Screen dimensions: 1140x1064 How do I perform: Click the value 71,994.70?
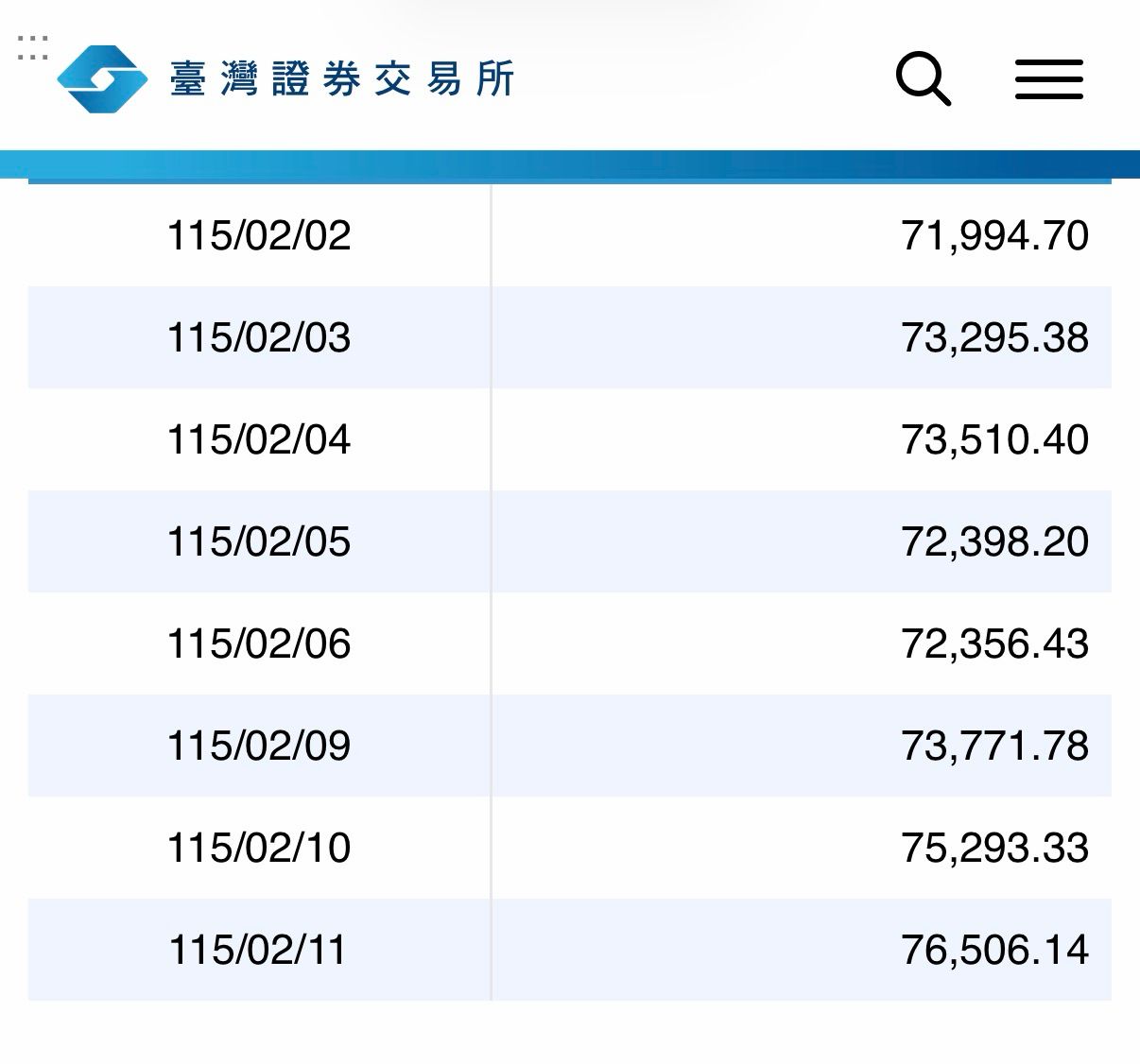point(994,235)
